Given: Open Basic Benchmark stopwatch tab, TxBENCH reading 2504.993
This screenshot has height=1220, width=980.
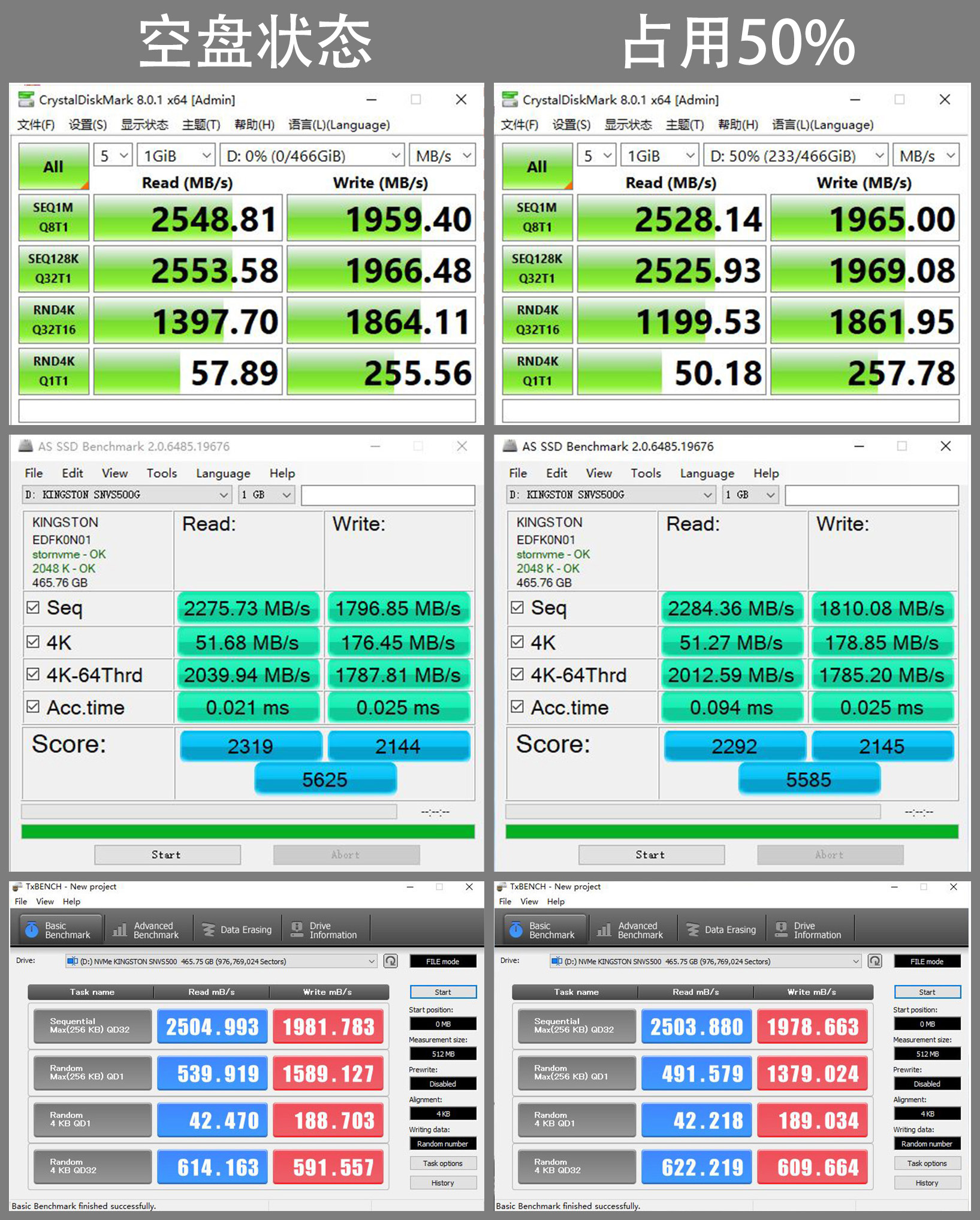Looking at the screenshot, I should [x=61, y=930].
